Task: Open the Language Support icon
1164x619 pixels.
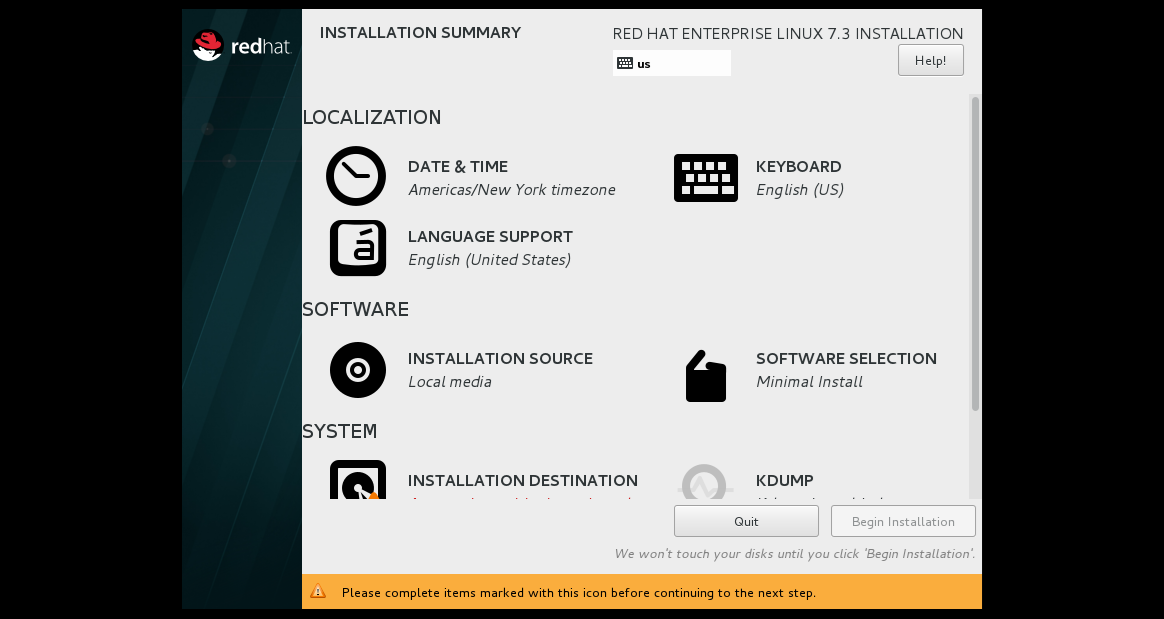Action: [x=358, y=248]
